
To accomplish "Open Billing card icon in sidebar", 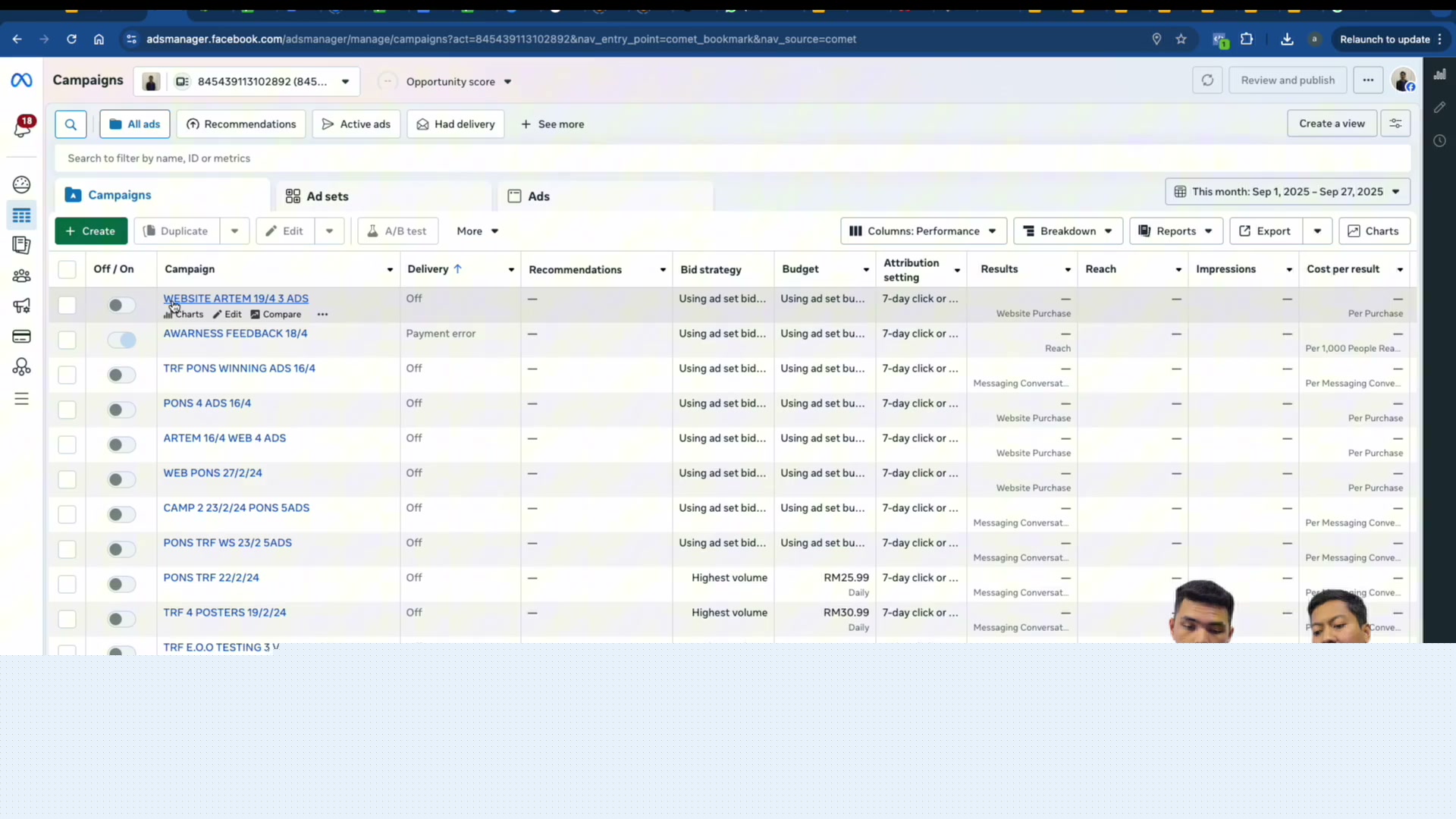I will click(21, 337).
